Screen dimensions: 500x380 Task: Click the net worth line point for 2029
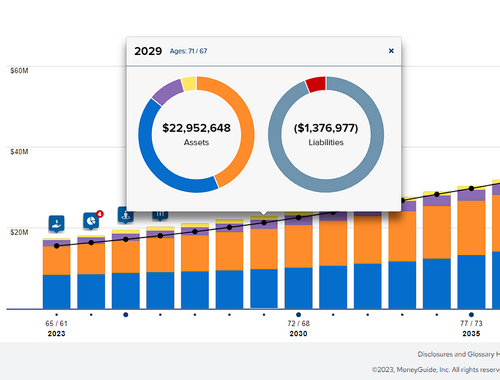click(264, 223)
